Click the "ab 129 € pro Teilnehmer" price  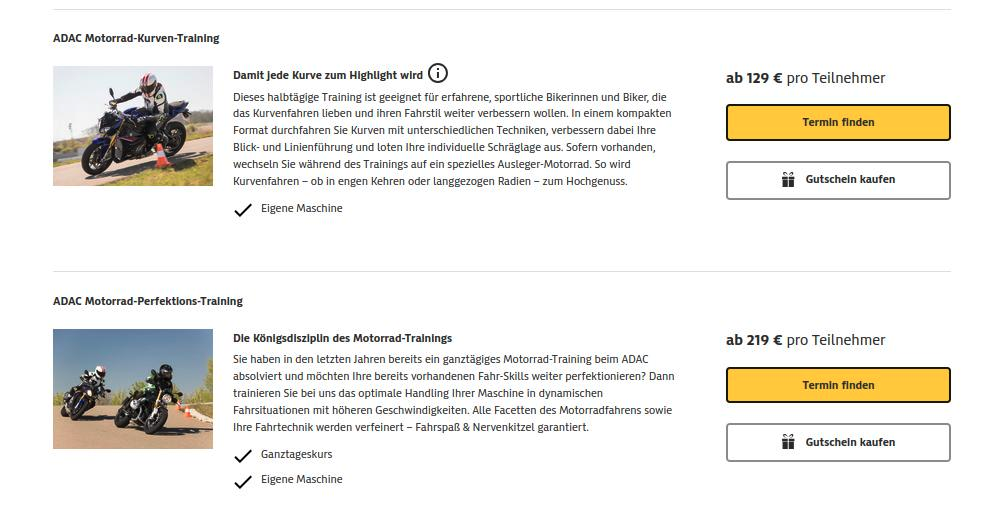(x=805, y=78)
